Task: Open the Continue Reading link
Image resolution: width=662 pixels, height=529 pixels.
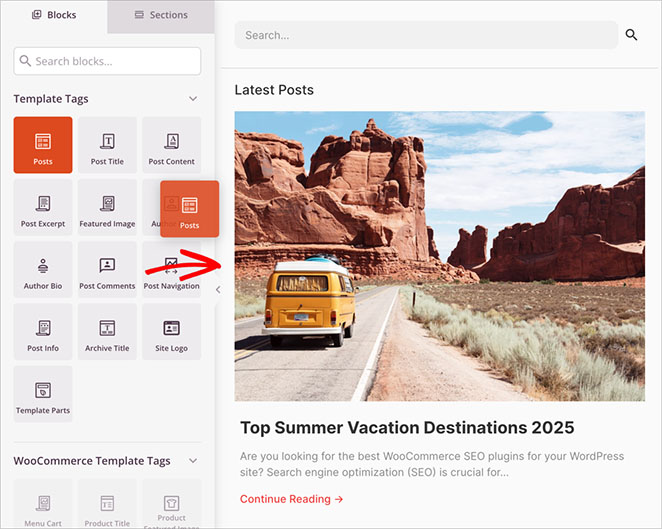Action: 291,499
